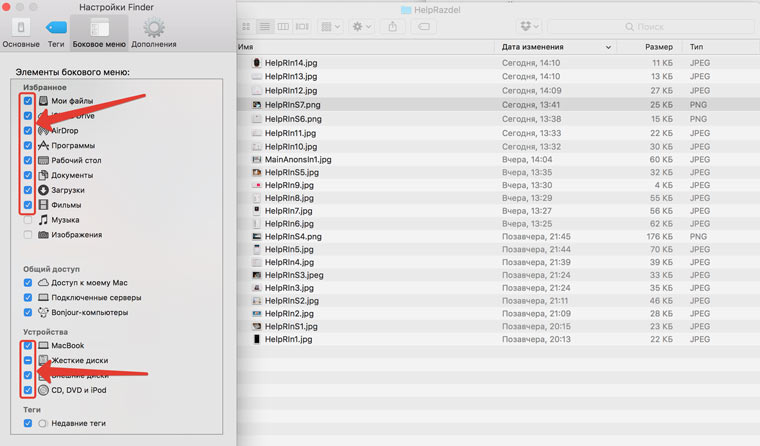
Task: Uncheck the Фильмы checkbox
Action: tap(28, 205)
